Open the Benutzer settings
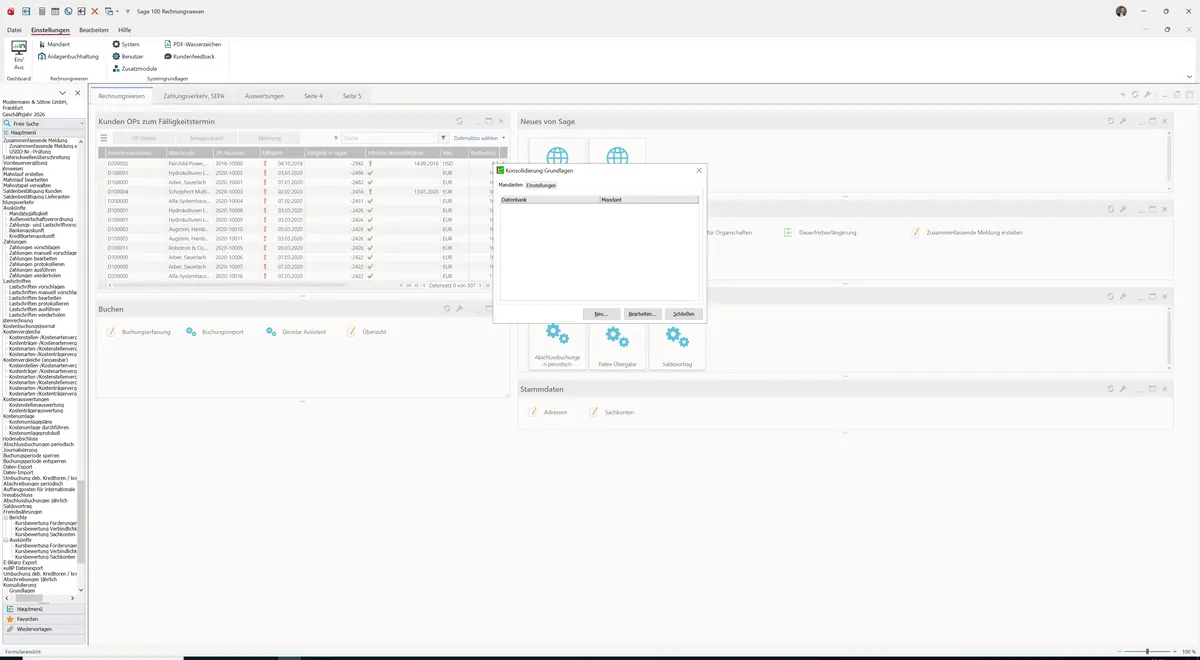Screen dimensions: 1200x660 (128, 57)
